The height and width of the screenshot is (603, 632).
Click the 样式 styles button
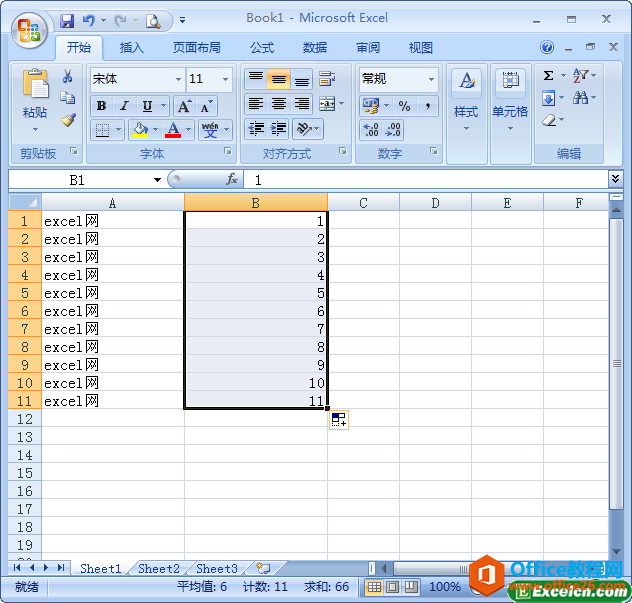[x=466, y=100]
